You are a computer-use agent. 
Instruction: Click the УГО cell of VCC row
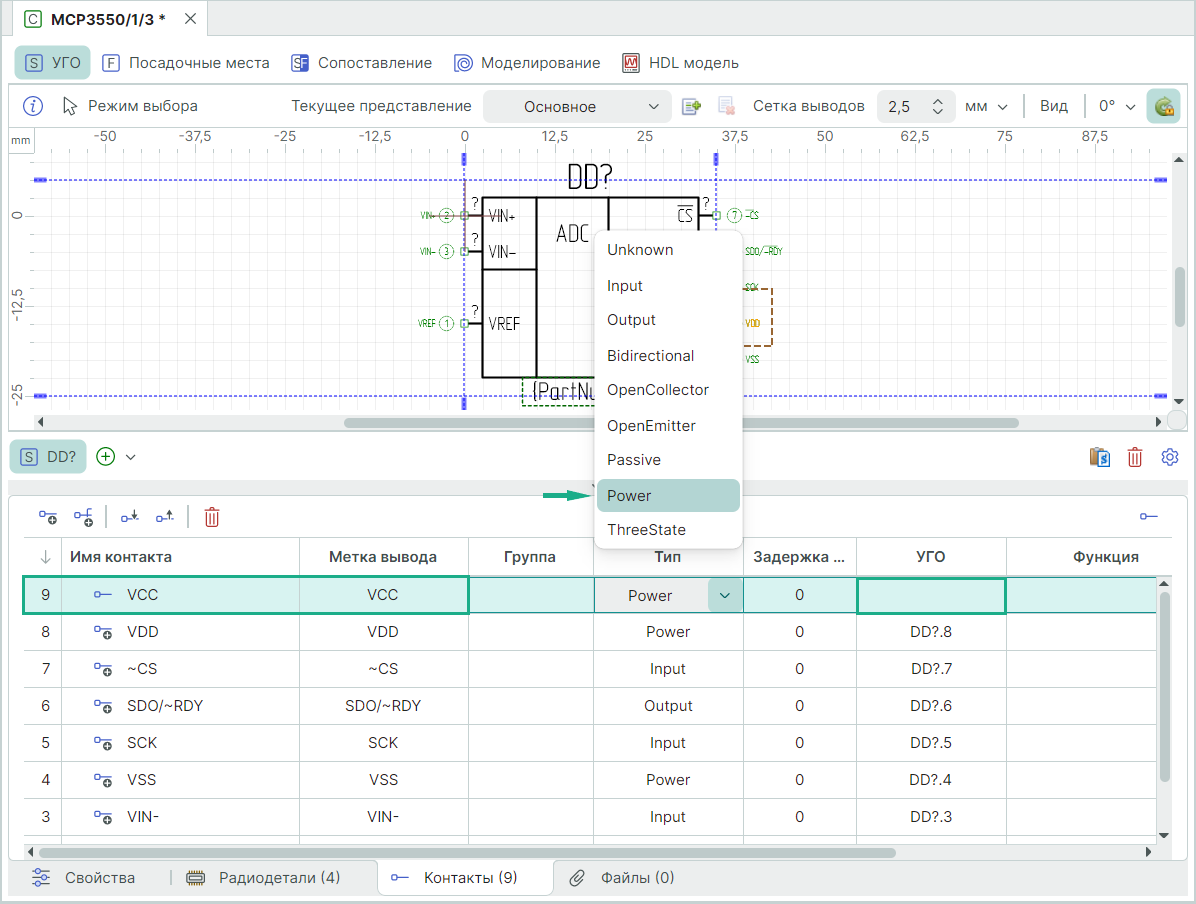pos(931,595)
